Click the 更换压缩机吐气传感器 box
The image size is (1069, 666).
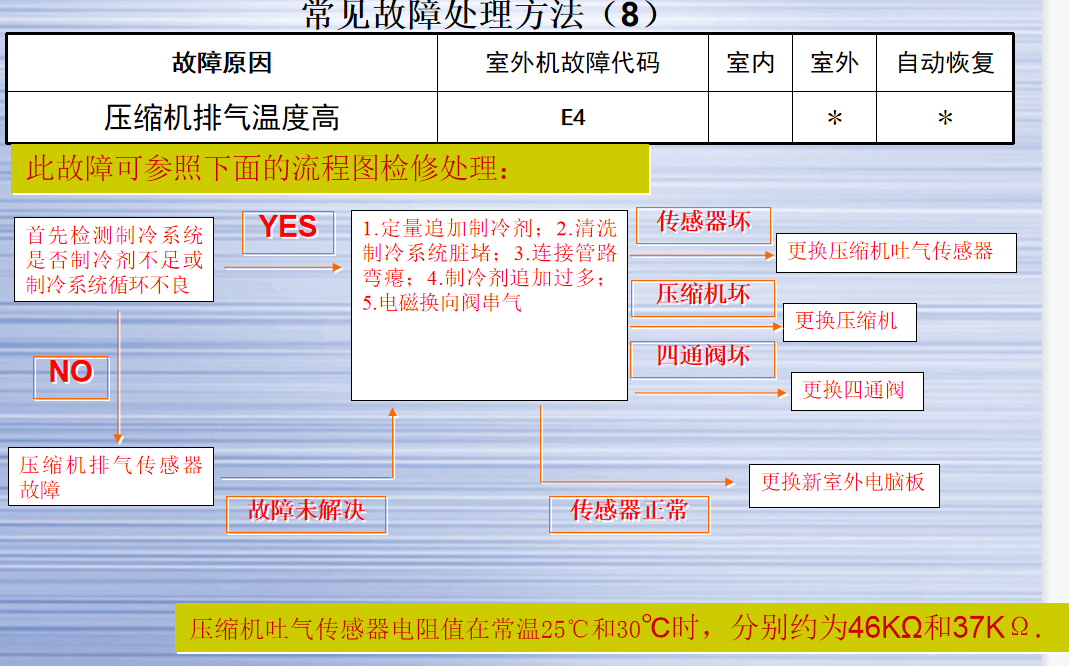coord(896,253)
